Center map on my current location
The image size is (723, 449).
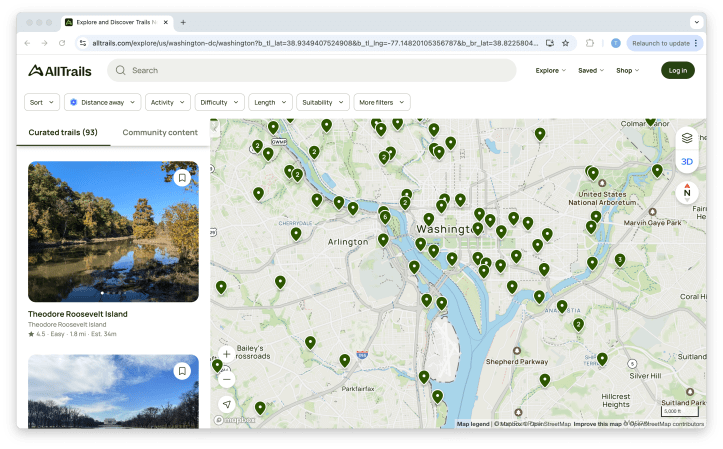227,404
